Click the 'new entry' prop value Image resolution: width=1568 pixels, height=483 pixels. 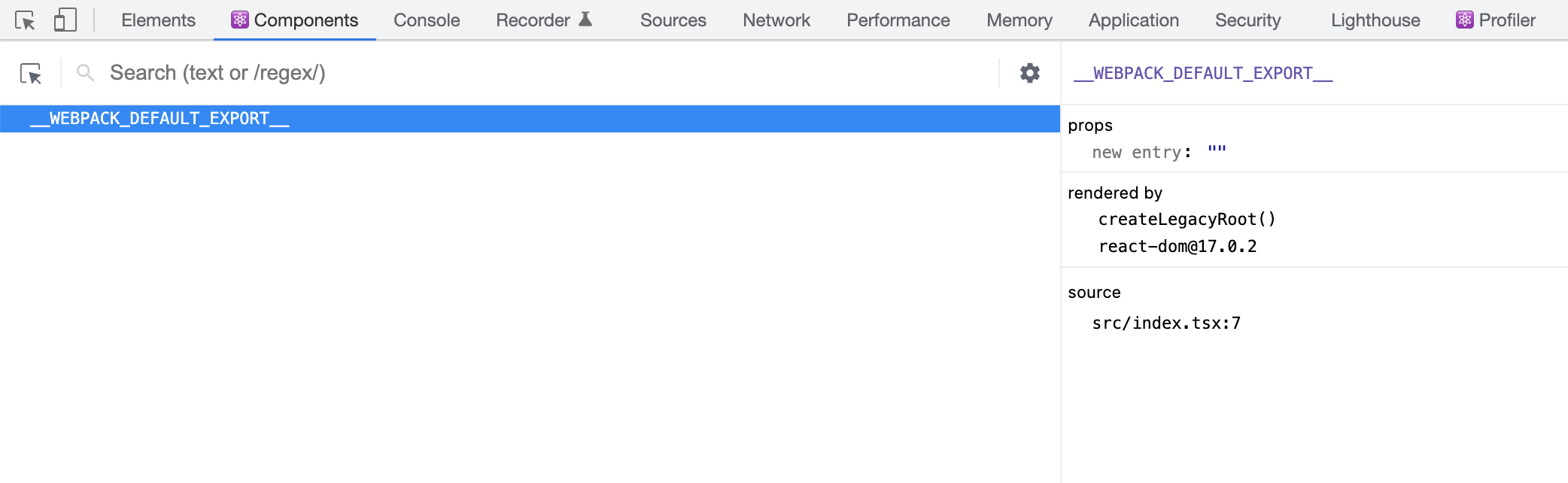pyautogui.click(x=1217, y=150)
